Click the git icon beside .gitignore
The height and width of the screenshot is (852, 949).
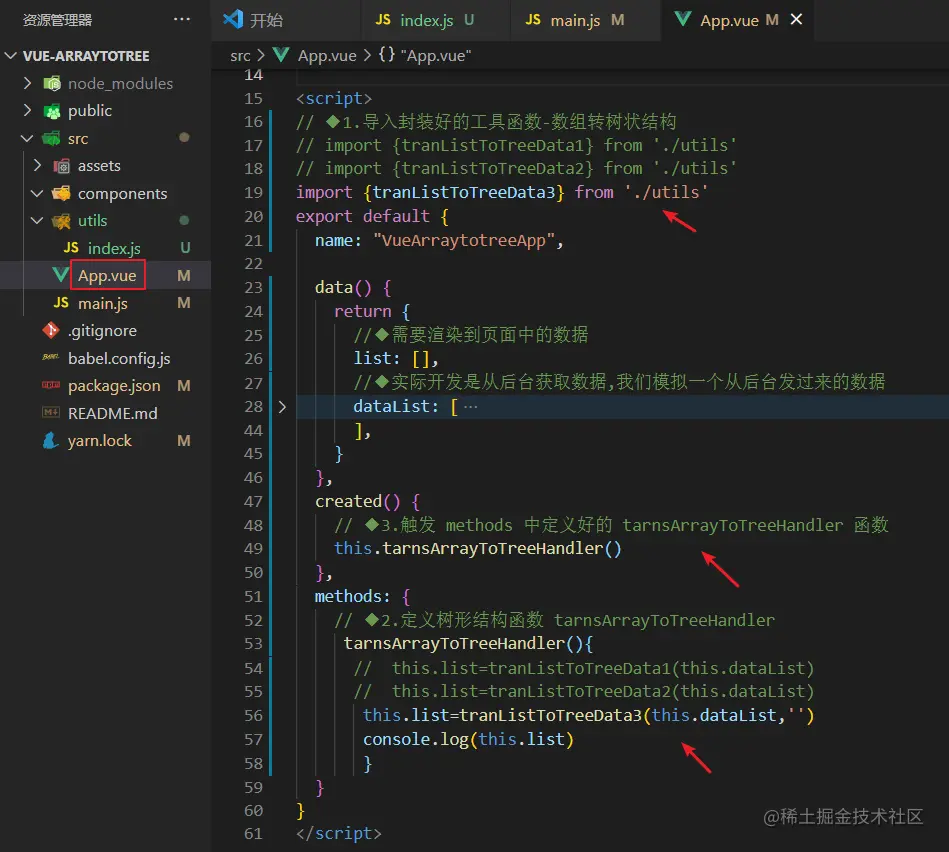tap(51, 330)
